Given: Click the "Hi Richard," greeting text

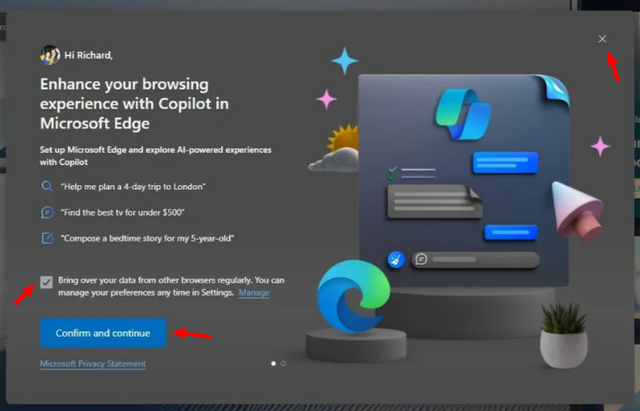Looking at the screenshot, I should pos(88,55).
